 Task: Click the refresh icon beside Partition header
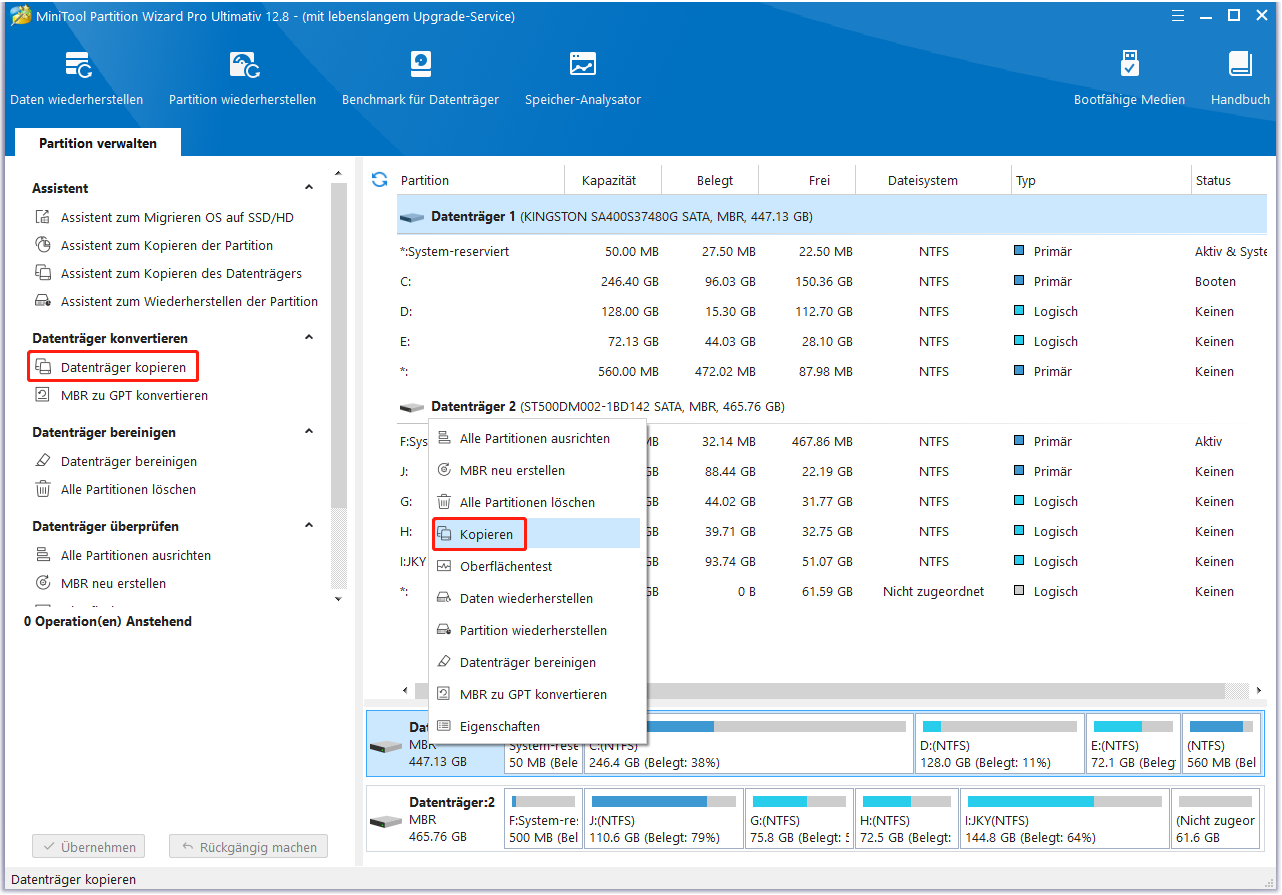(x=379, y=180)
